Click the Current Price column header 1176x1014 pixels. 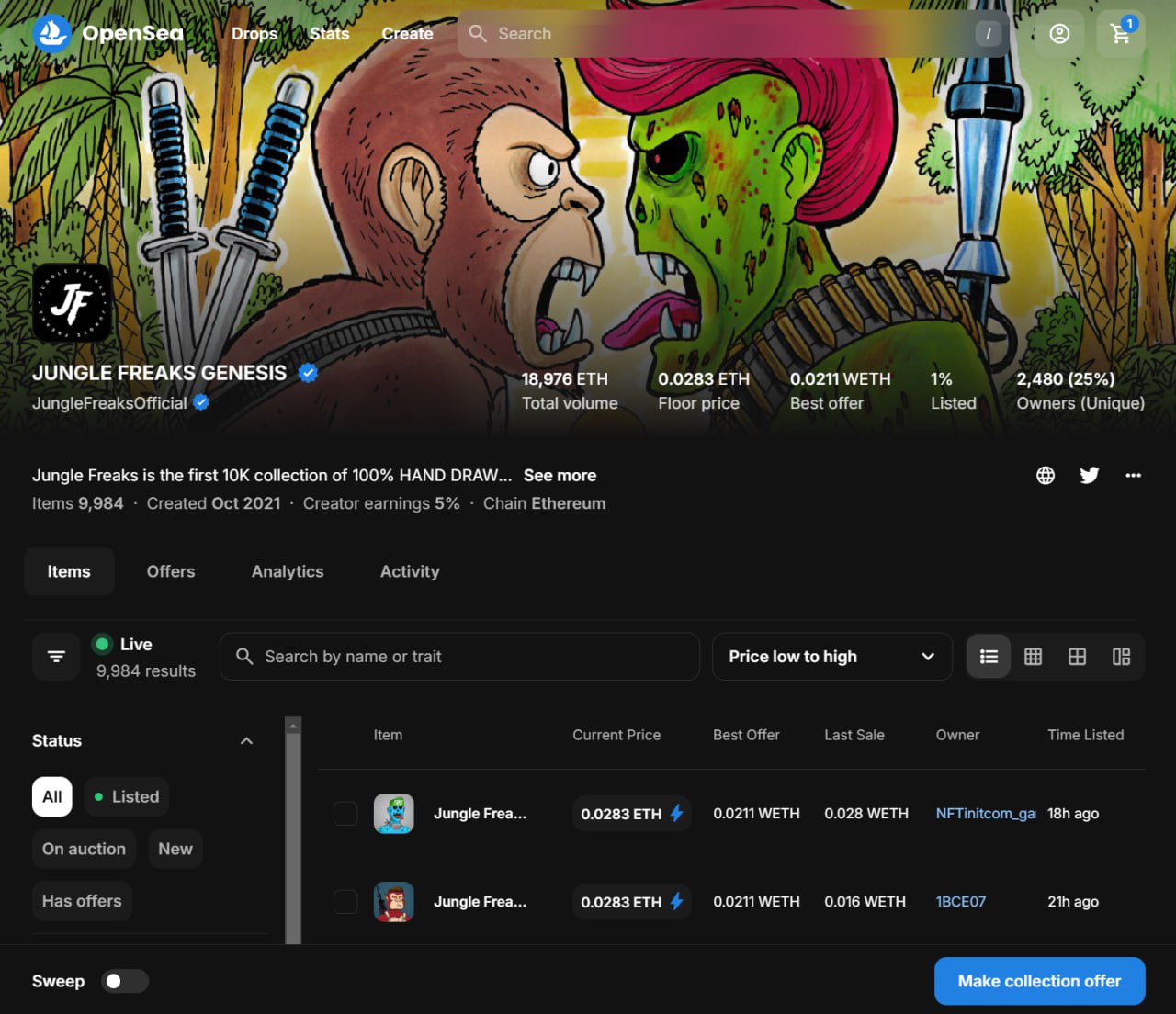click(616, 735)
